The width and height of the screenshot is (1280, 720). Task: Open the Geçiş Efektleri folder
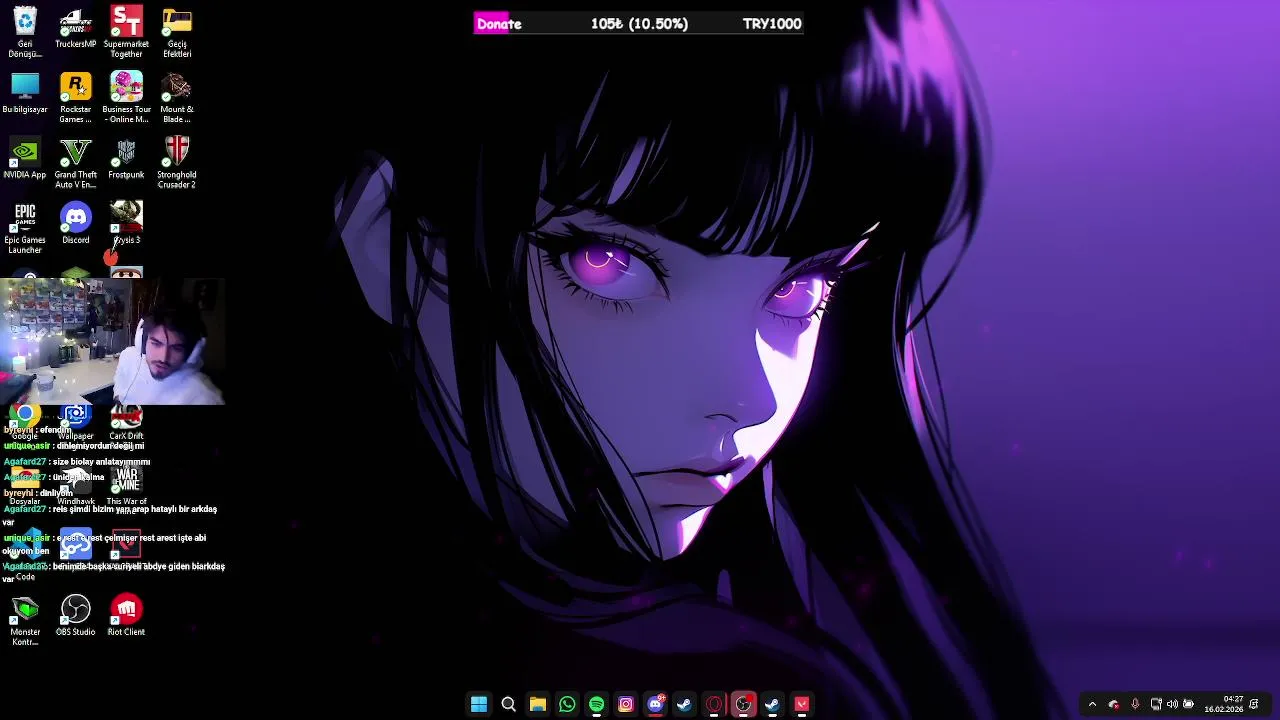(x=177, y=32)
